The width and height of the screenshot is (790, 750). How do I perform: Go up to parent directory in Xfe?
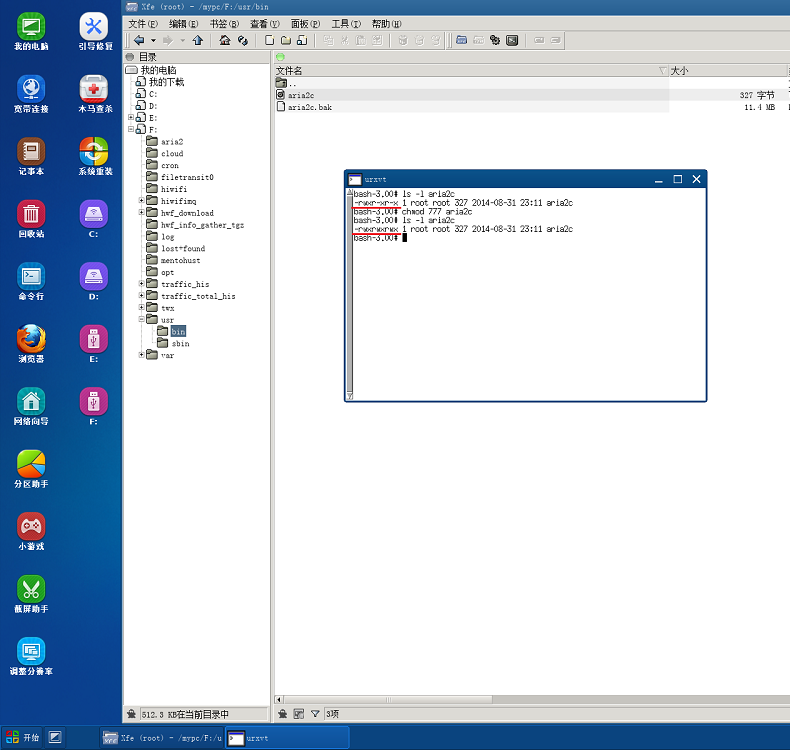click(x=198, y=40)
